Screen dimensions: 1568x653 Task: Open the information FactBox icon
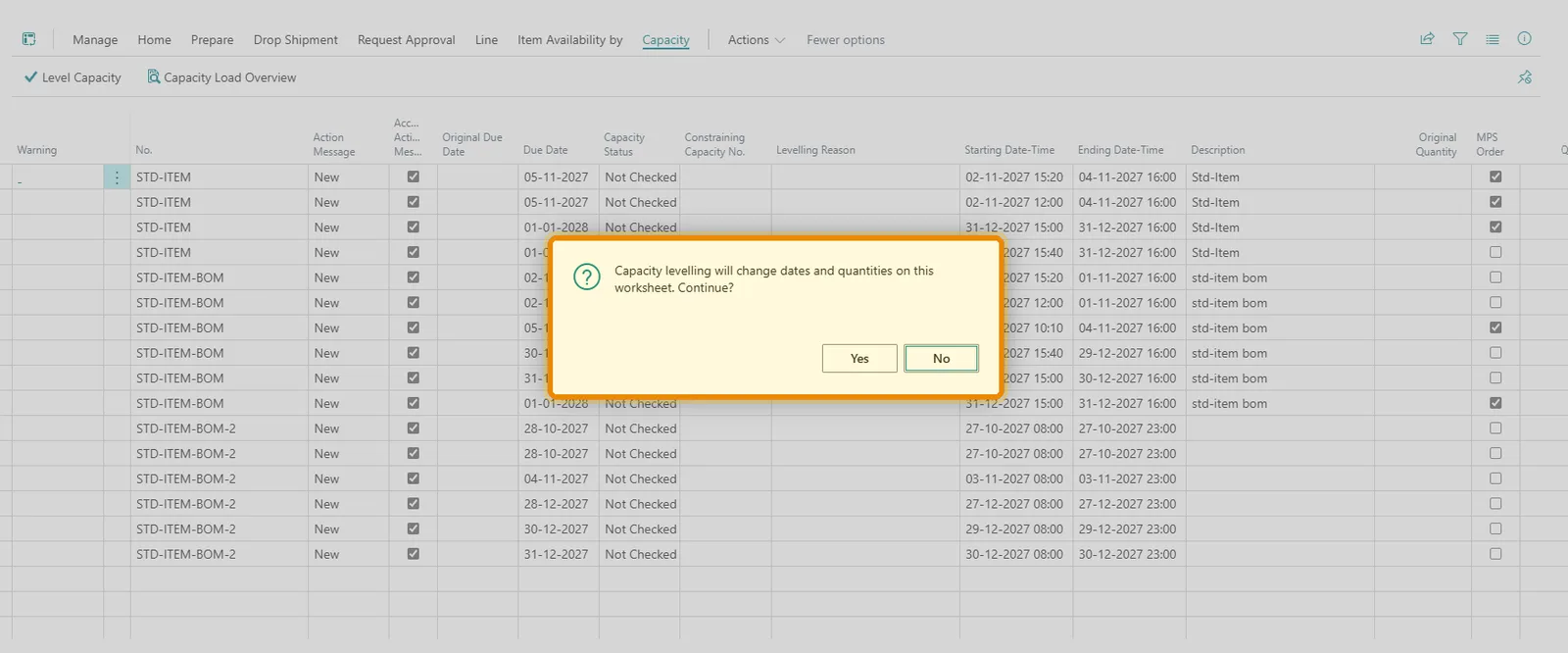pos(1525,39)
